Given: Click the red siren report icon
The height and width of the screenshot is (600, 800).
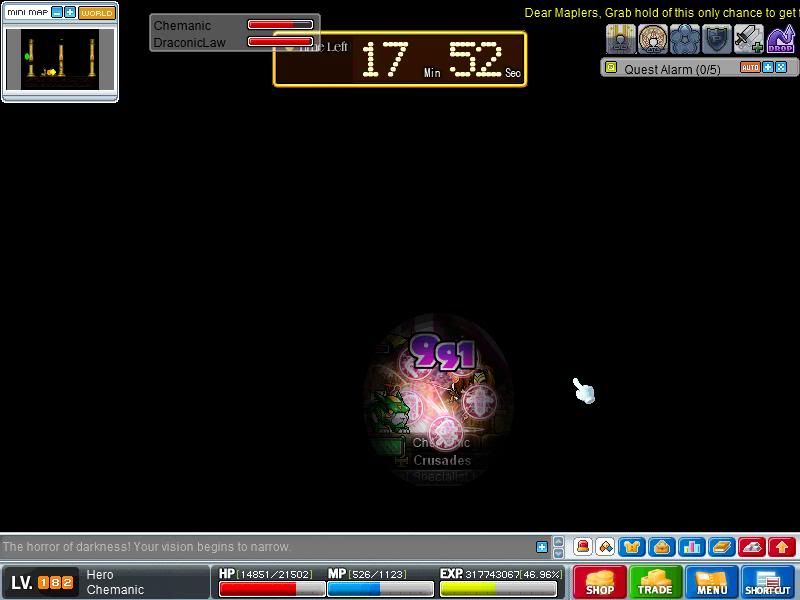Looking at the screenshot, I should click(x=583, y=547).
